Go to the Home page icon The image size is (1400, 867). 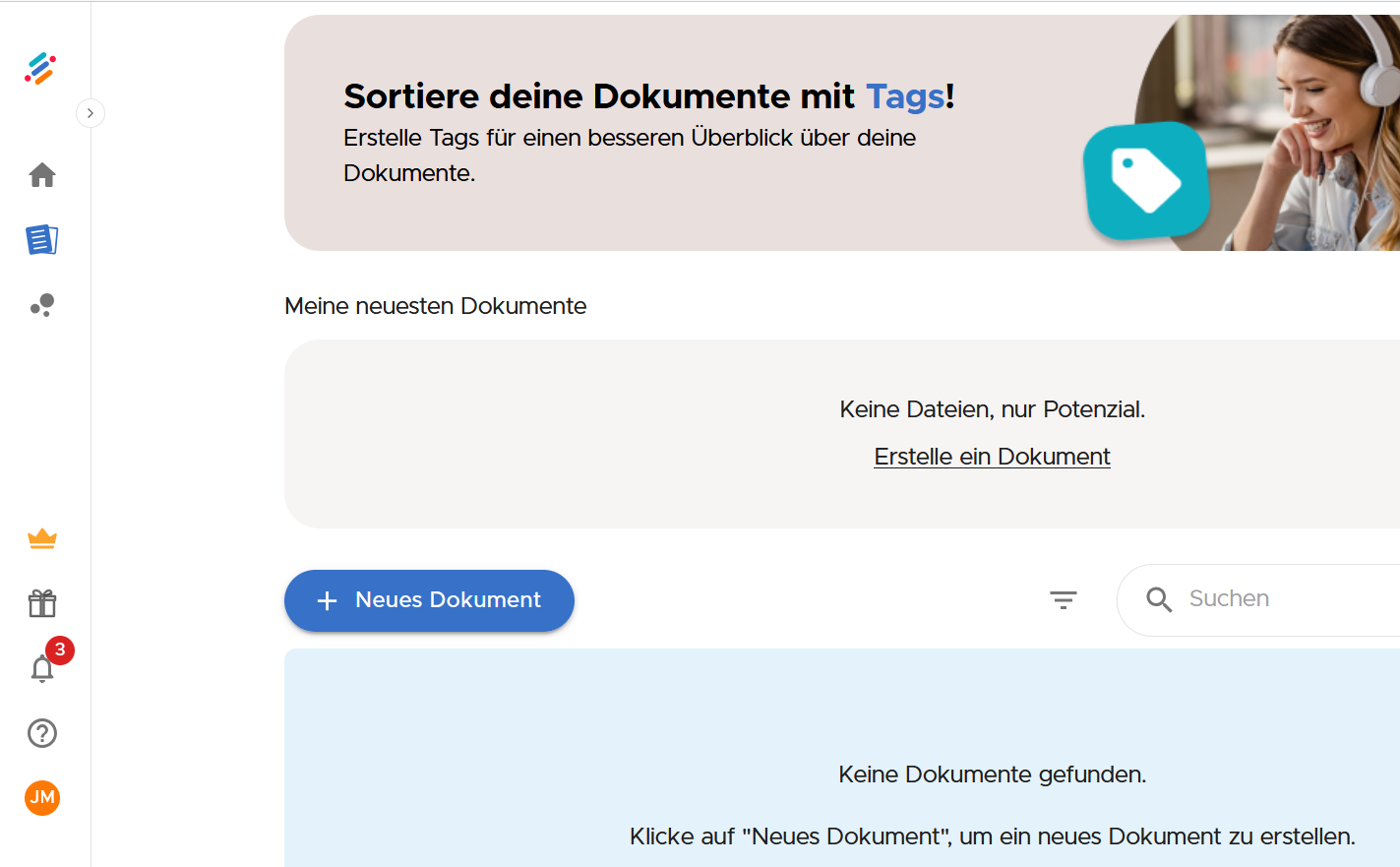42,175
